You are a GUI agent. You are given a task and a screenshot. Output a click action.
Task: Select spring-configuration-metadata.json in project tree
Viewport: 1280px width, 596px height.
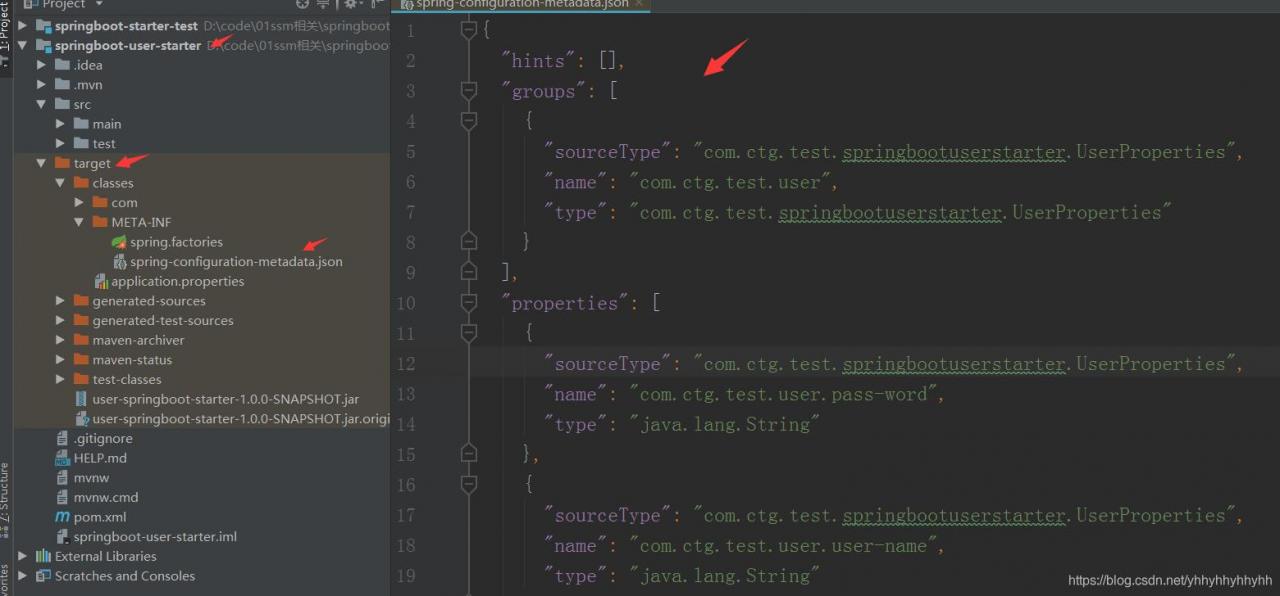coord(236,262)
